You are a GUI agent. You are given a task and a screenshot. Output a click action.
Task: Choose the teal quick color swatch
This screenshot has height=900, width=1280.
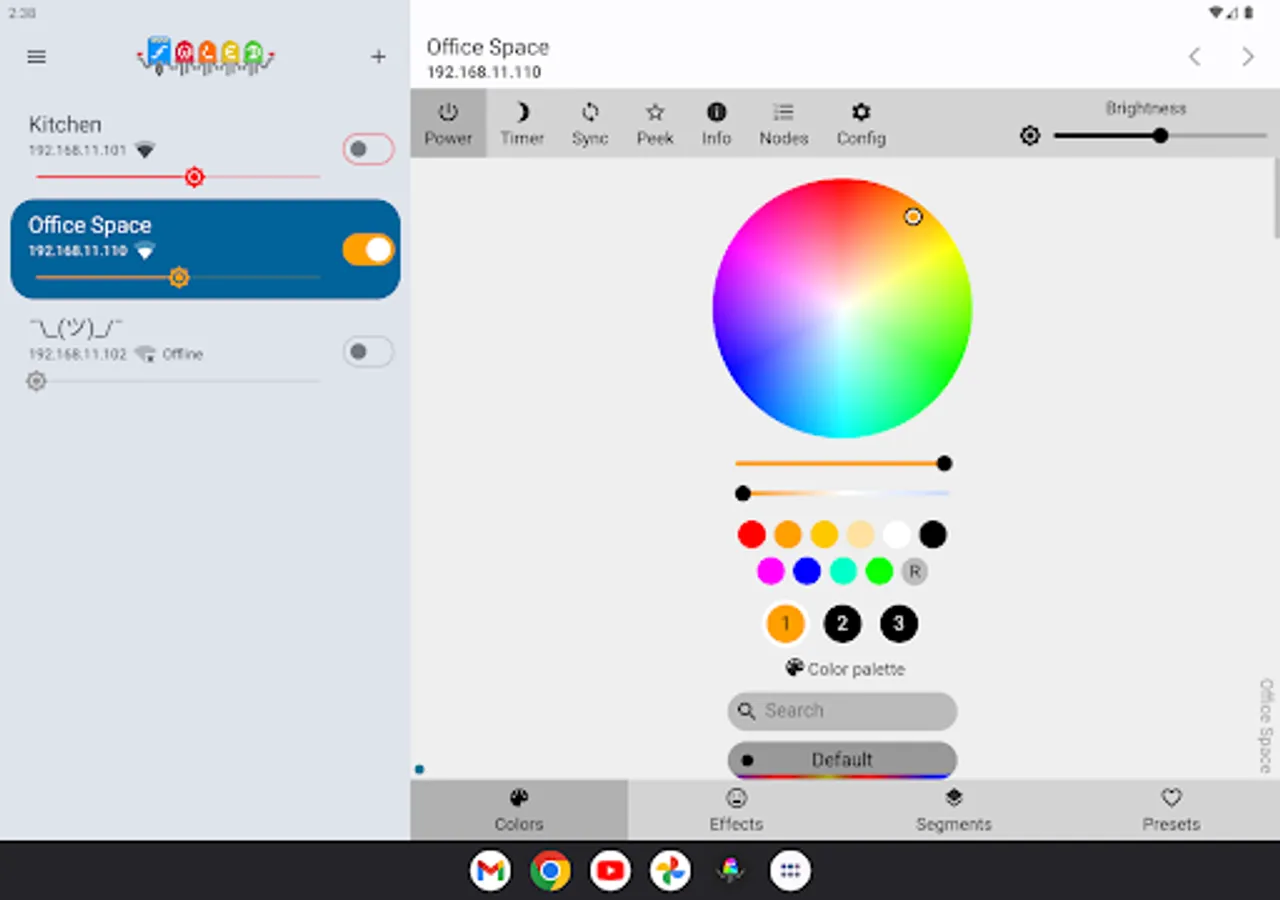tap(843, 571)
